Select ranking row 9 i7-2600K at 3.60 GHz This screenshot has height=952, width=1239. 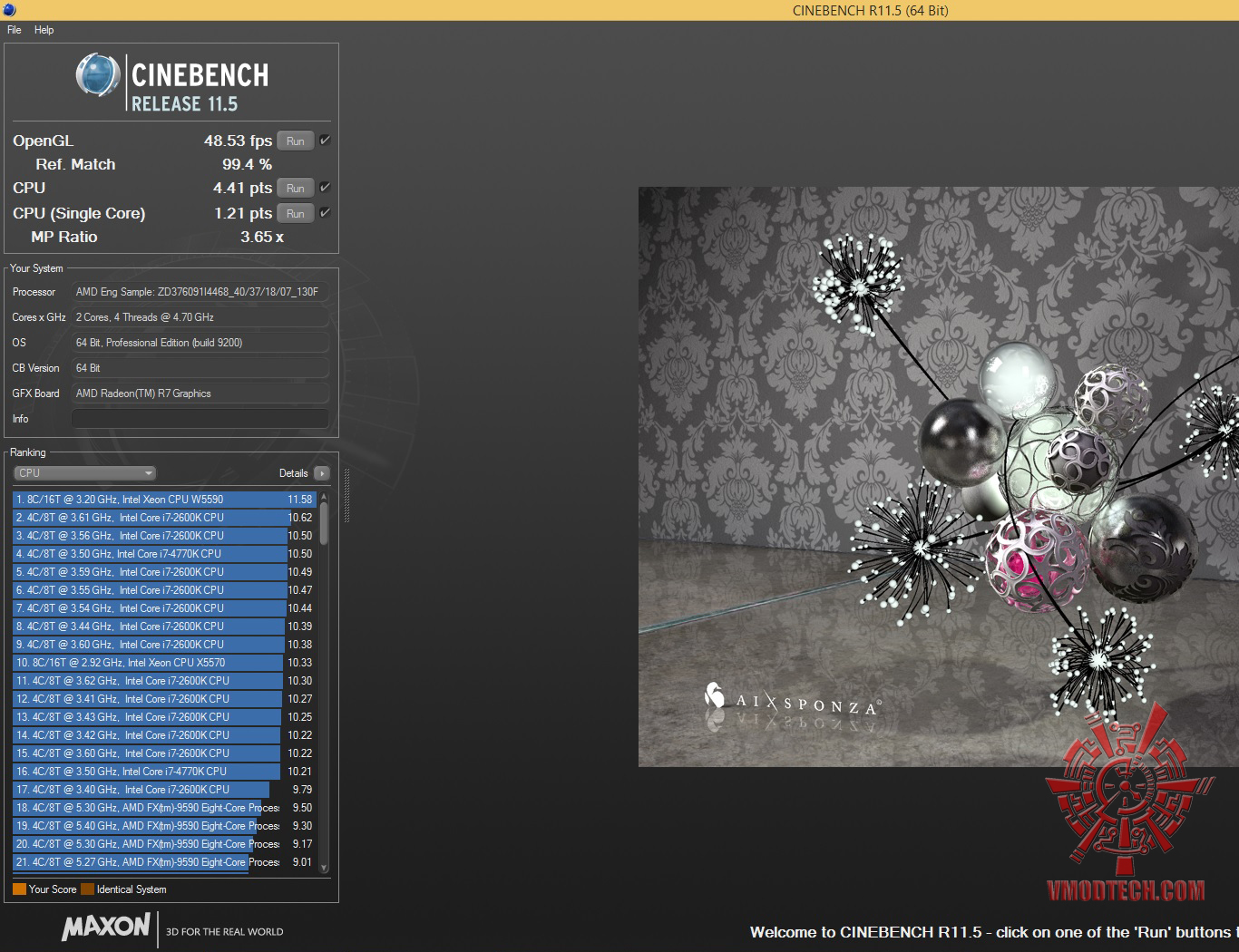coord(164,645)
